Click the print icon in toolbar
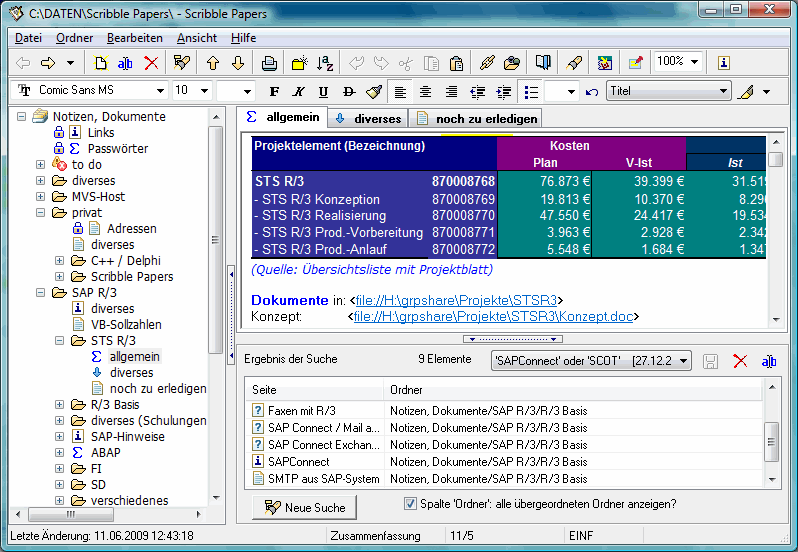The width and height of the screenshot is (798, 552). point(269,63)
